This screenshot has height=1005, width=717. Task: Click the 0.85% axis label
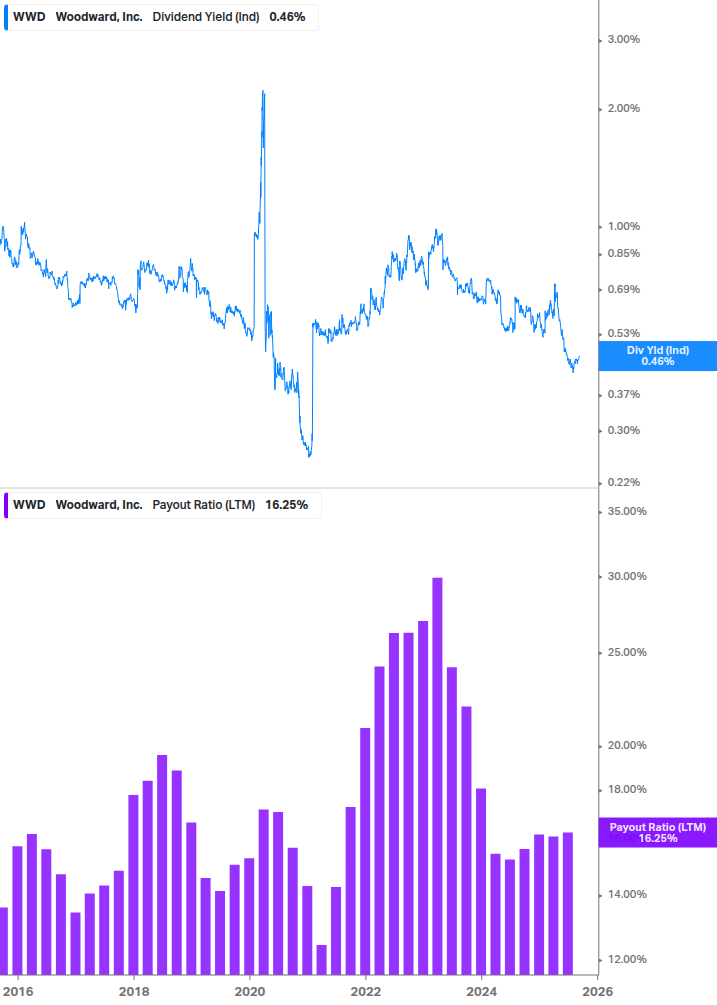click(623, 253)
